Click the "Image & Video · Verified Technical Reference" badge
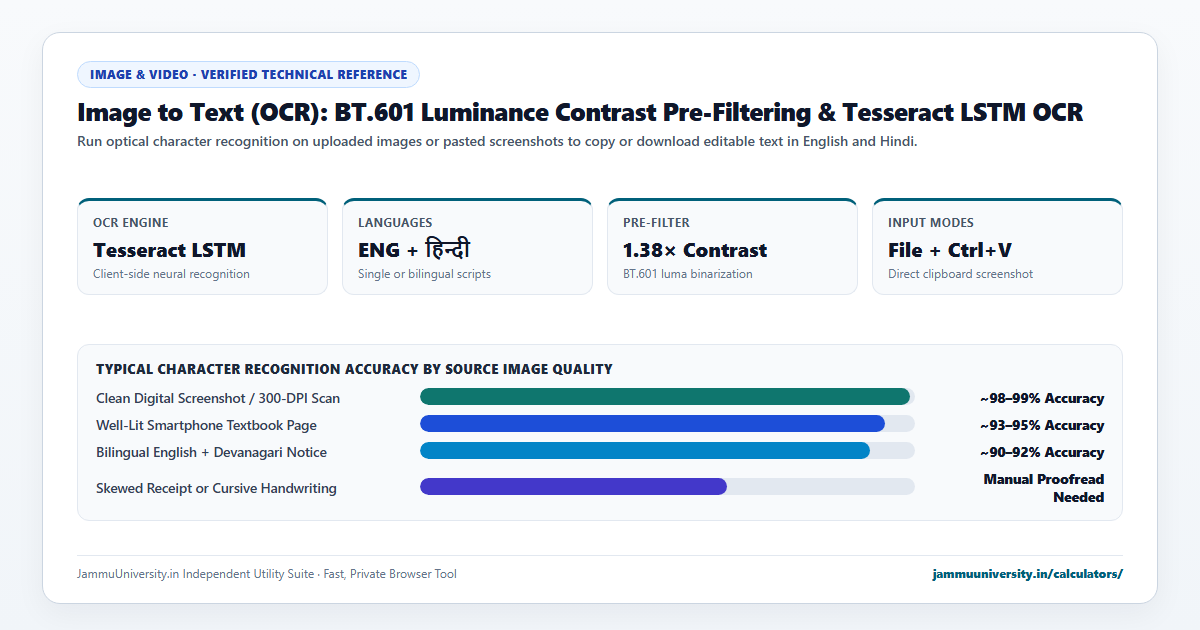 248,74
